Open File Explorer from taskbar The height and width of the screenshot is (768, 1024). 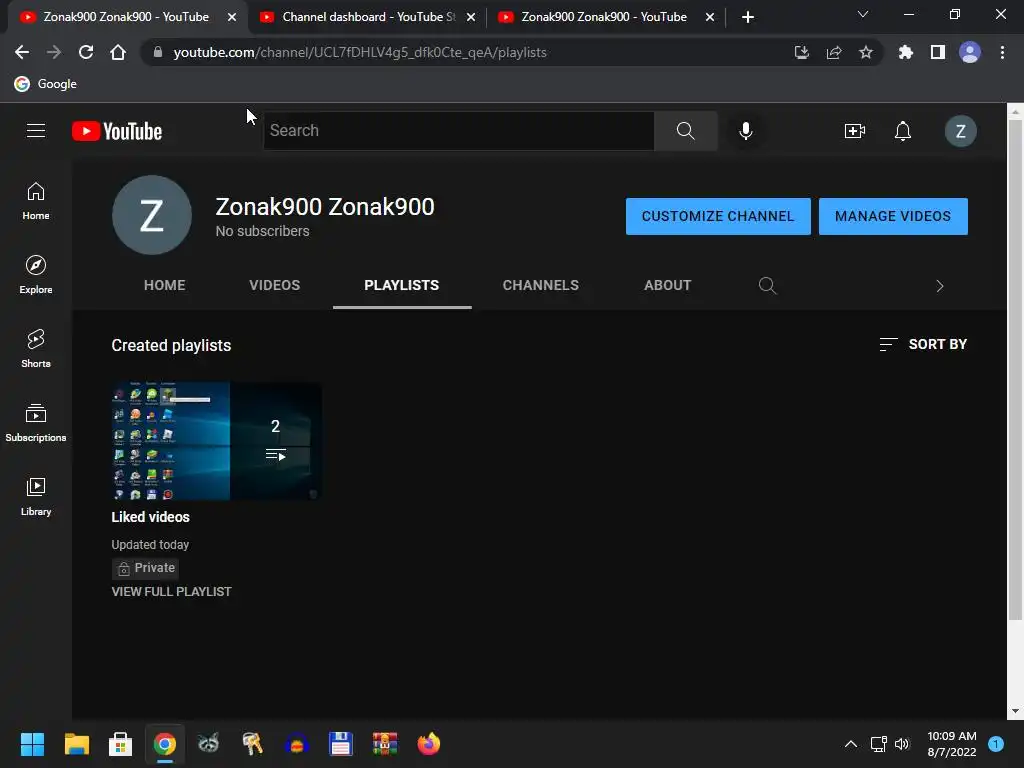click(76, 744)
